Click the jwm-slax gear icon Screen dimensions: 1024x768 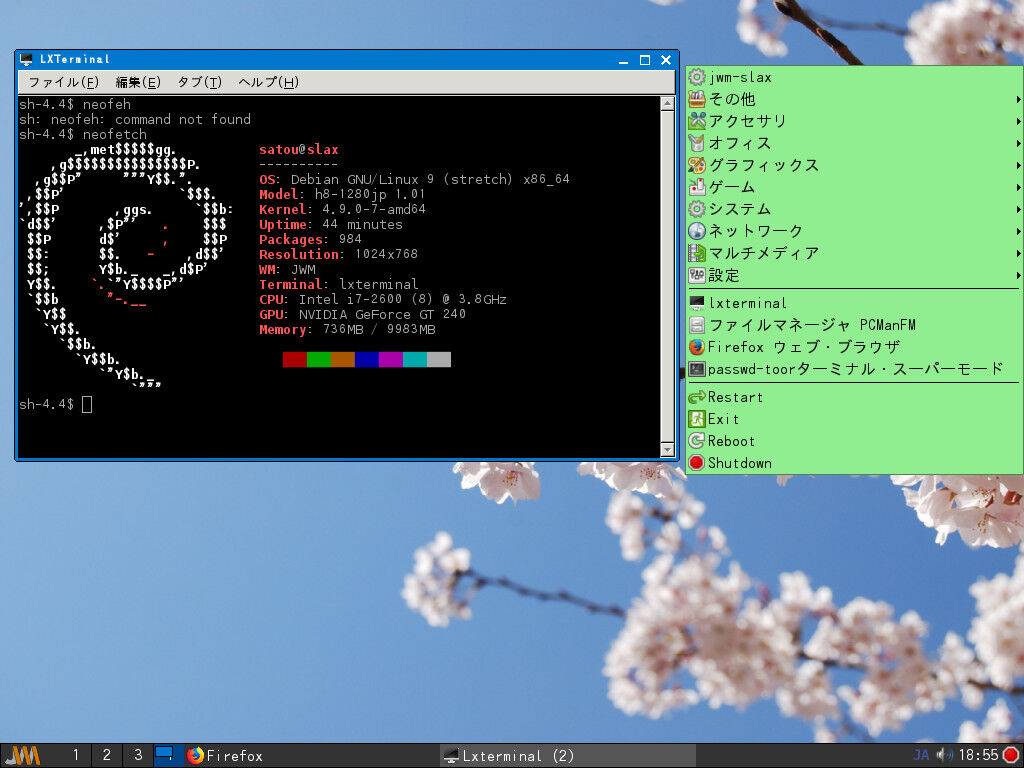click(697, 77)
